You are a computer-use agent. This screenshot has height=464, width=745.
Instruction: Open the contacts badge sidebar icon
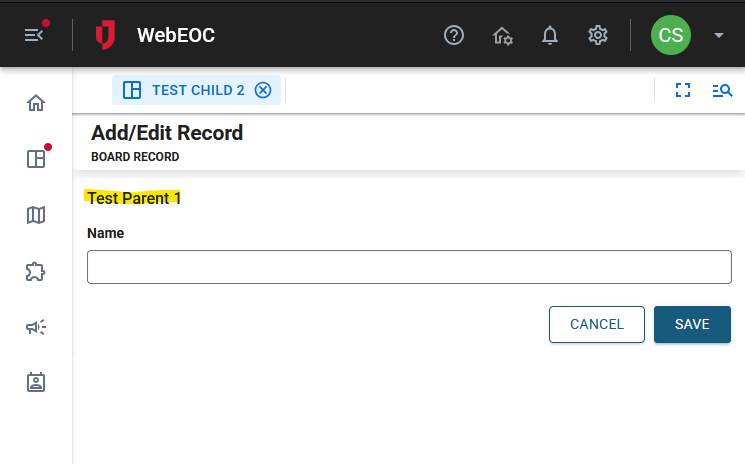(x=36, y=382)
